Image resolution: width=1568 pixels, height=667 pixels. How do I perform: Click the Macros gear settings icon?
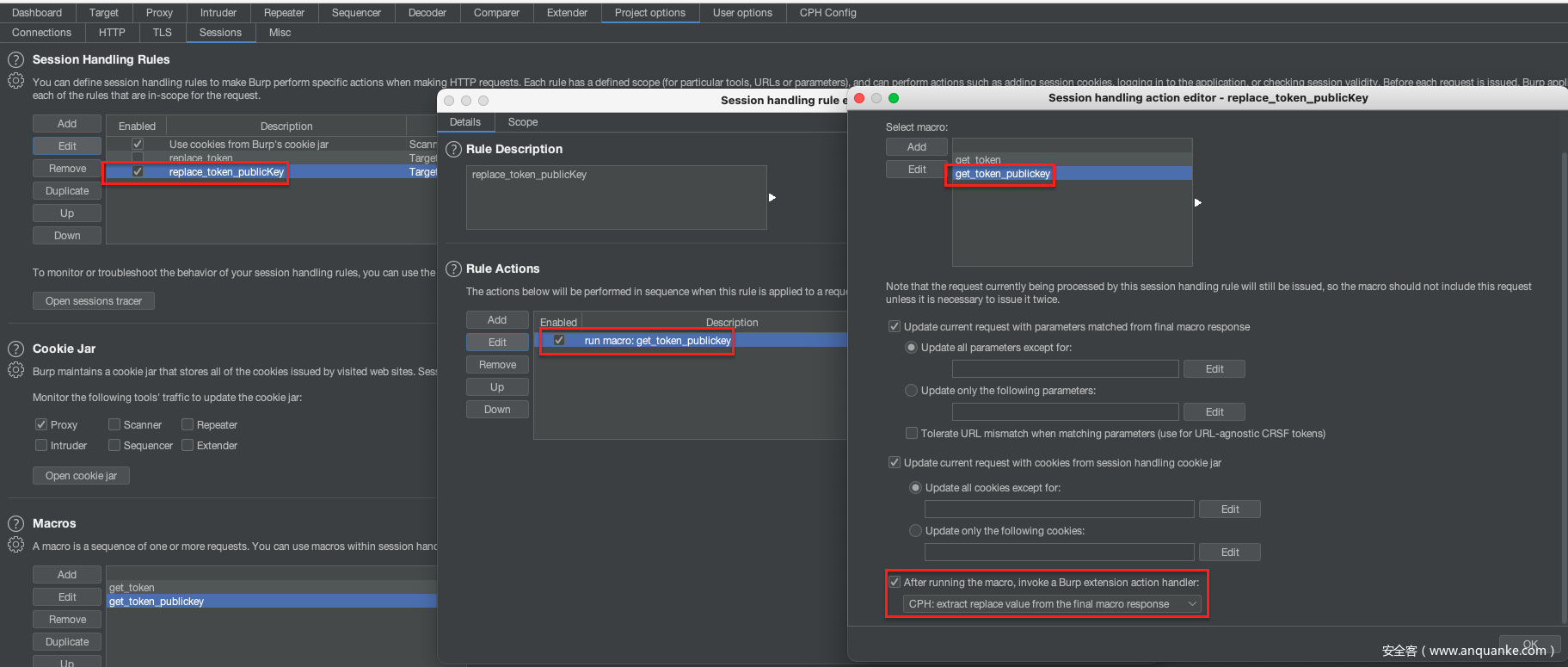(x=15, y=545)
